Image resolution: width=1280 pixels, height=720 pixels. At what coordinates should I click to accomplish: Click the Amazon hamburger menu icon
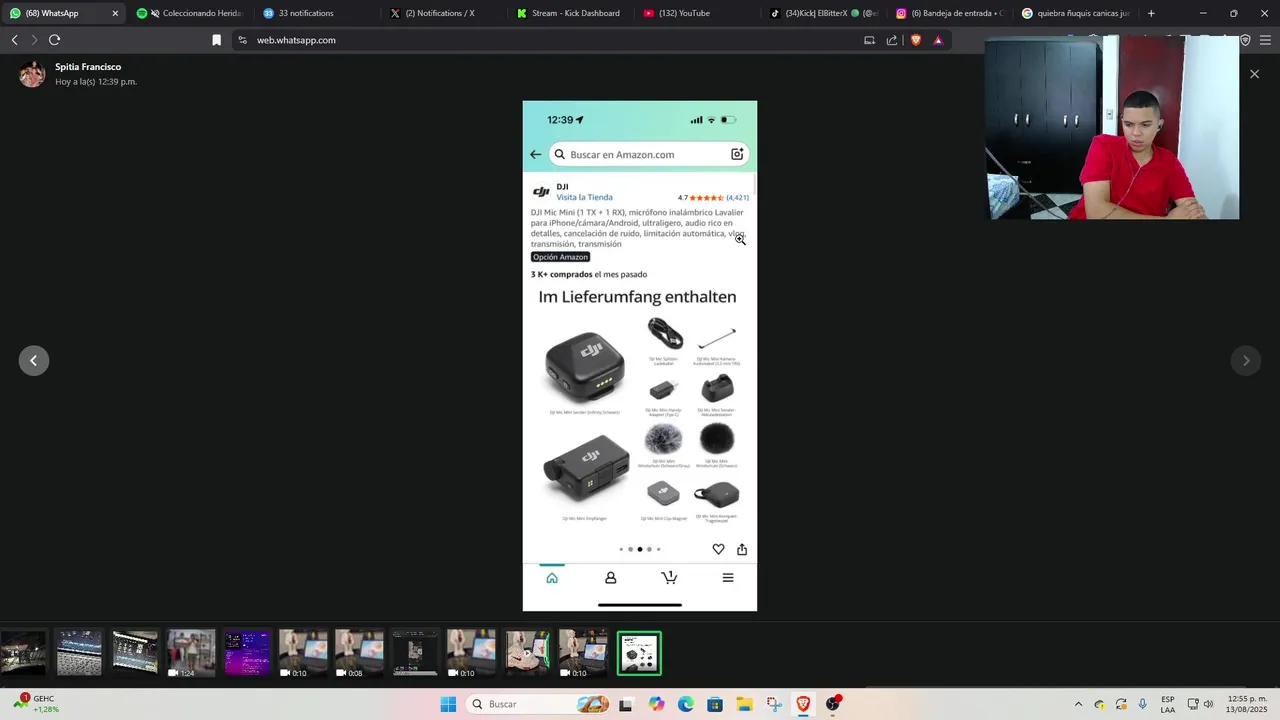click(x=728, y=578)
